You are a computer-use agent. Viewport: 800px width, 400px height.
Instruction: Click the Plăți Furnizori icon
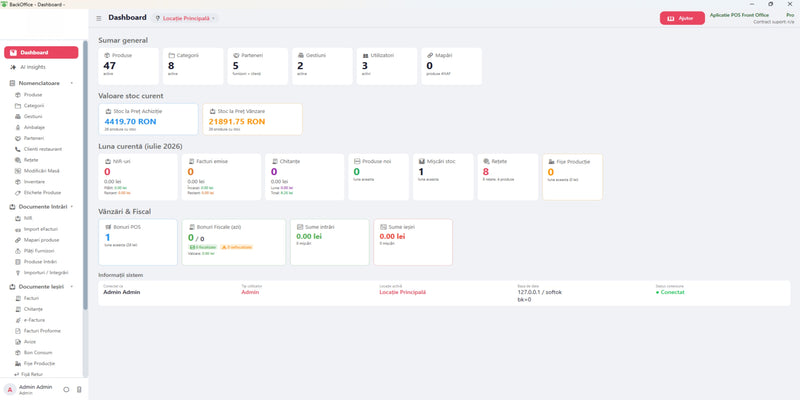(18, 251)
